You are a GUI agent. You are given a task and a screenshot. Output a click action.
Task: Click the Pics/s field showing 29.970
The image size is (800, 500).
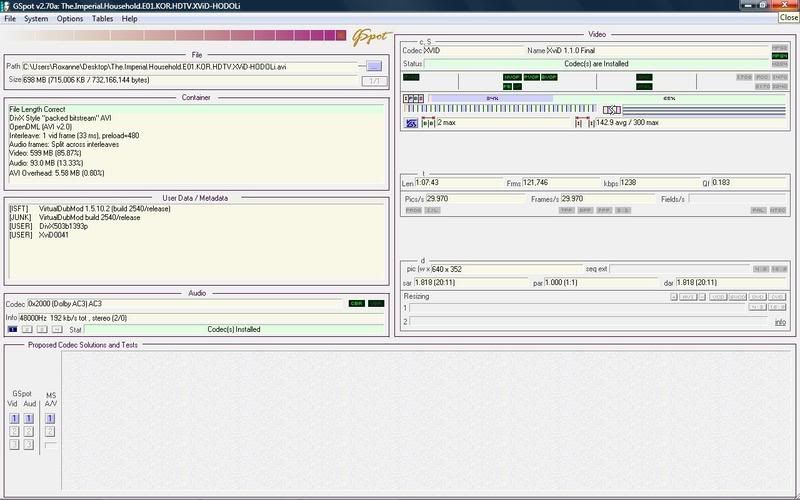click(x=474, y=199)
